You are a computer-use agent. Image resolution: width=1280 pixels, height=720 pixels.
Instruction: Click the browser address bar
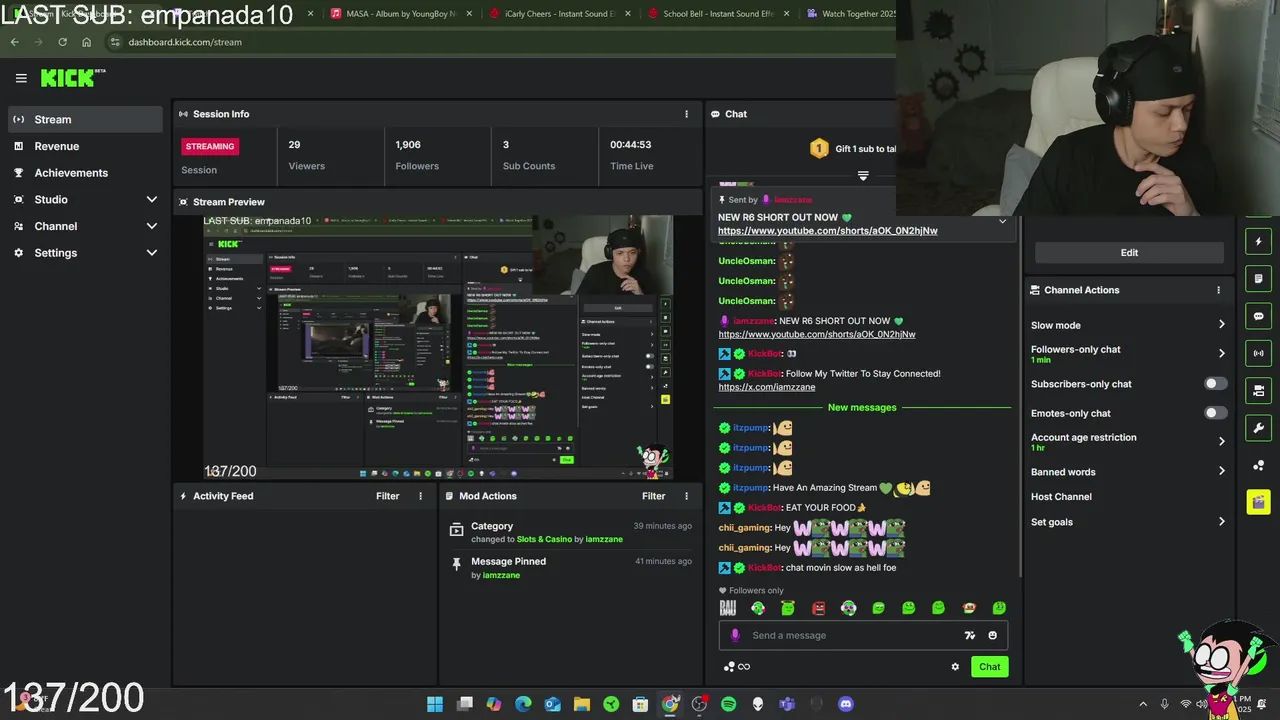click(x=500, y=42)
